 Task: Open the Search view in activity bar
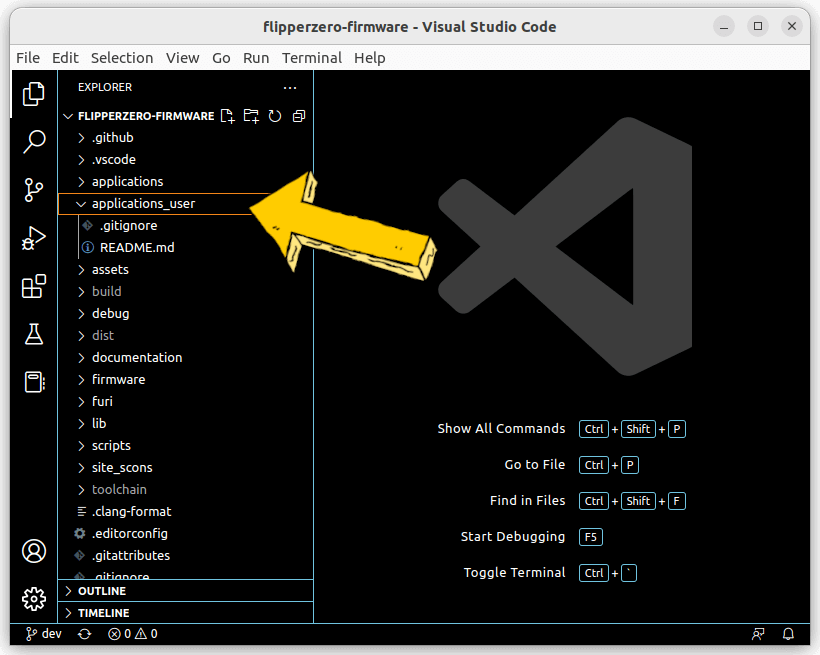(x=34, y=141)
